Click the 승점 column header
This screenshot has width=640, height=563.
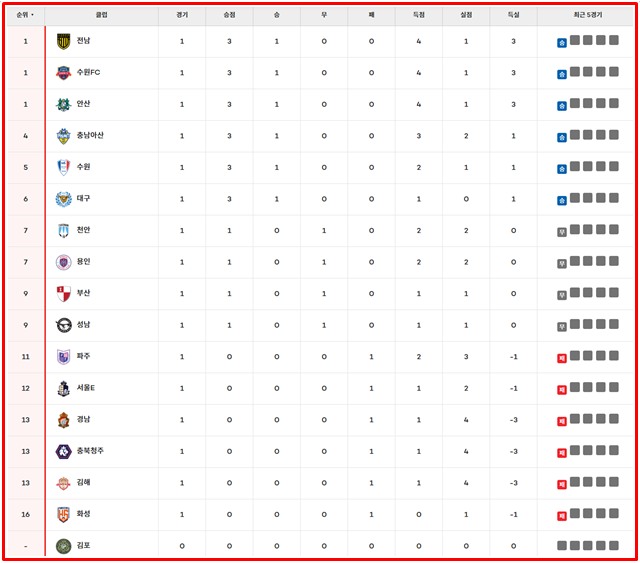coord(229,16)
